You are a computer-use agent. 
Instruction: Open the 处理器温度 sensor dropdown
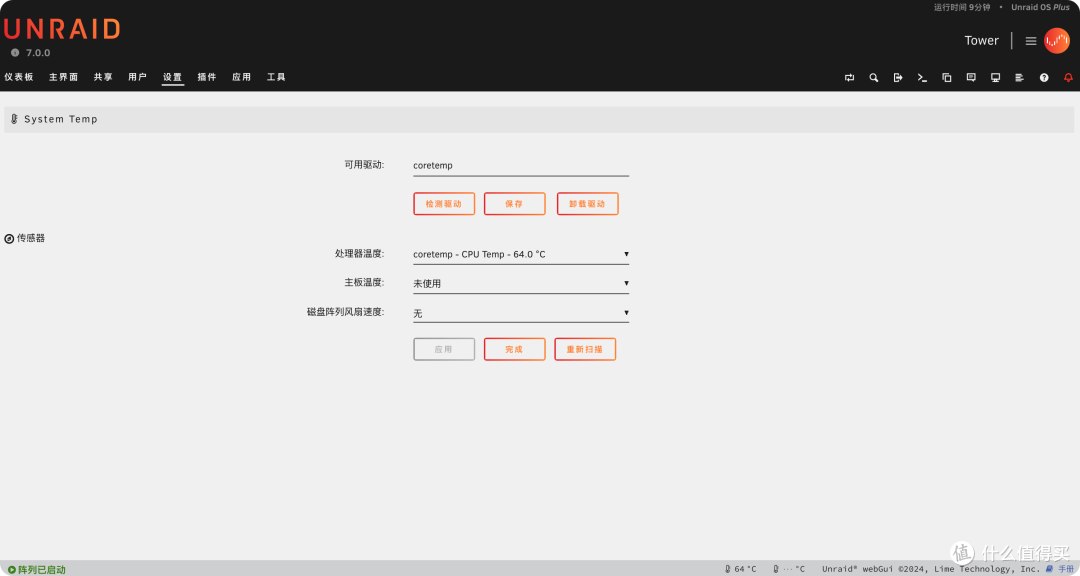(521, 254)
